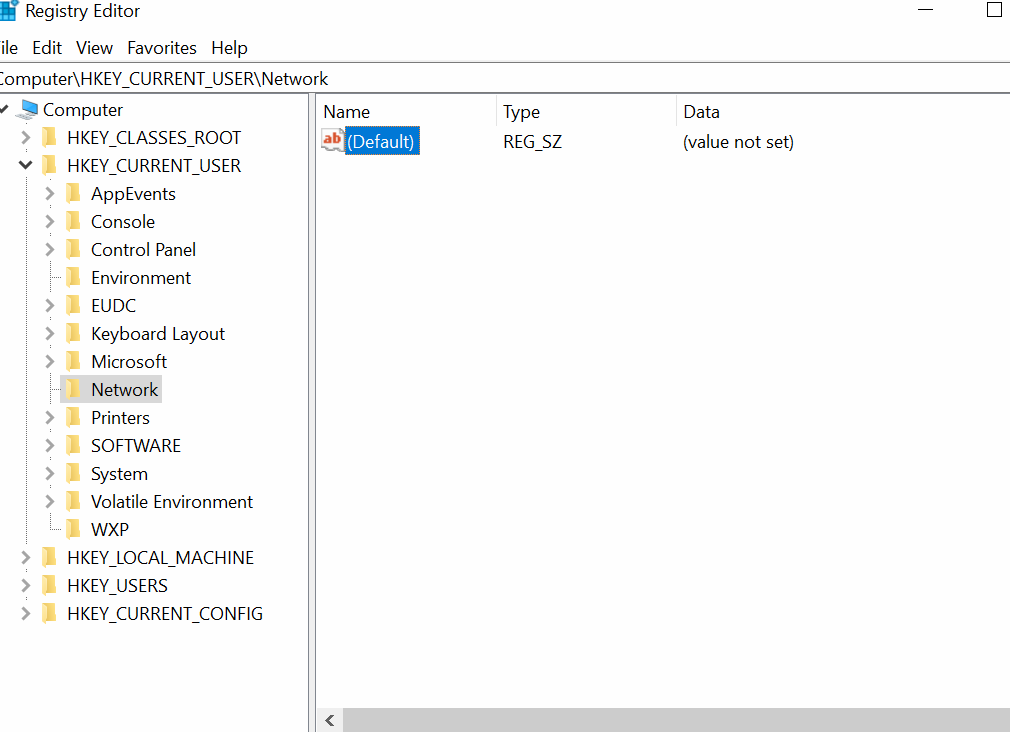Click the HKEY_USERS folder icon

point(49,585)
